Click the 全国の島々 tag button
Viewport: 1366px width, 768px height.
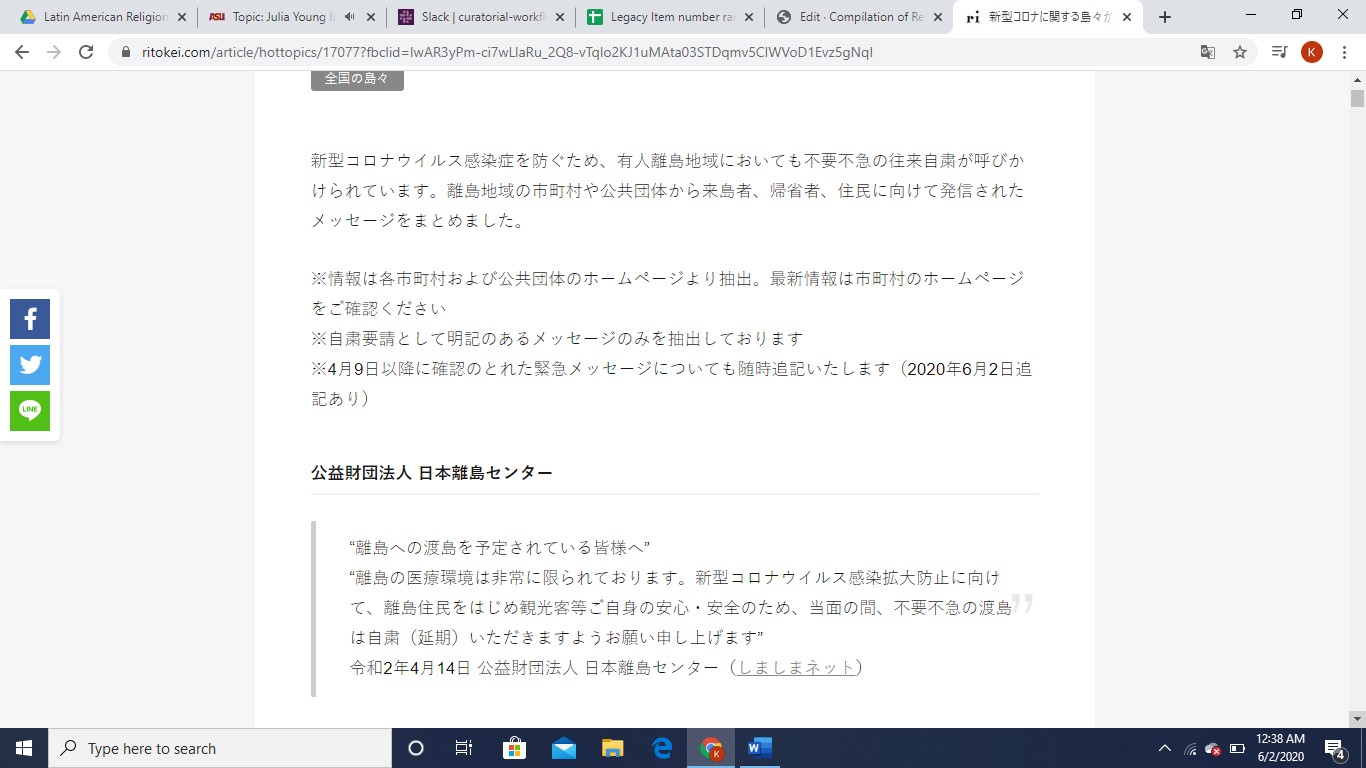[357, 78]
